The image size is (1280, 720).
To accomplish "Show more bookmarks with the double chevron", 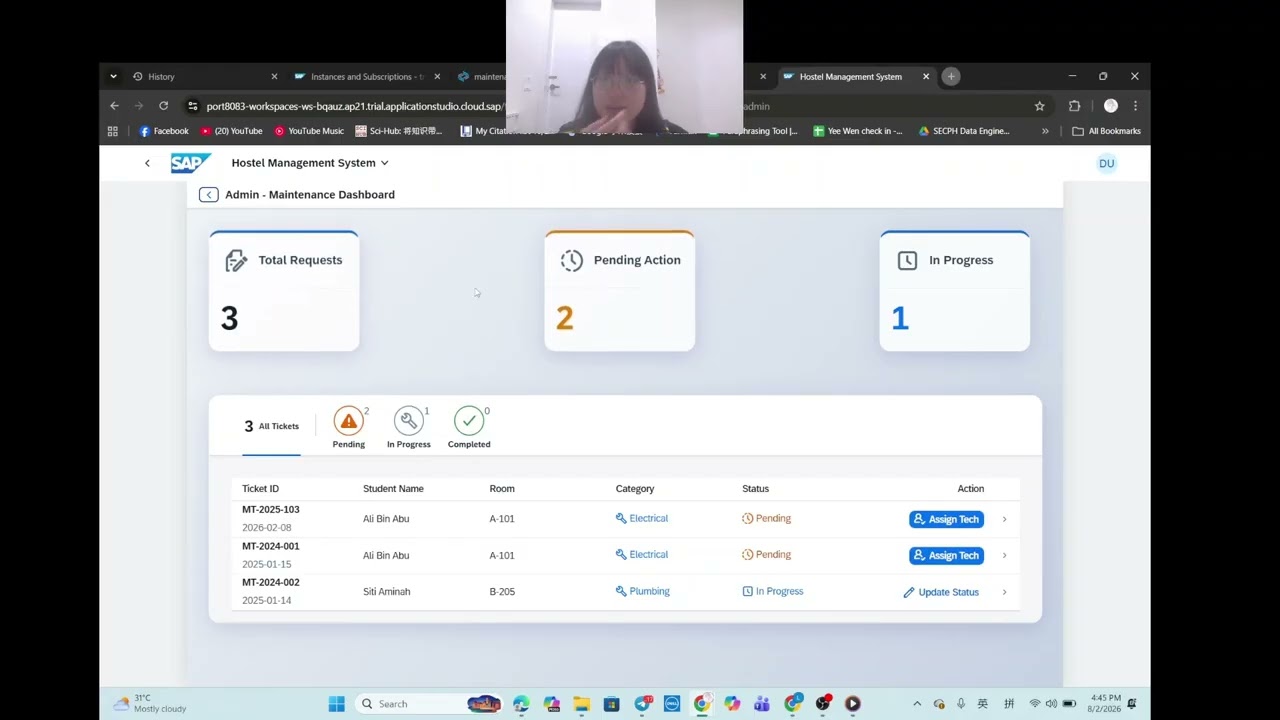I will click(1045, 131).
